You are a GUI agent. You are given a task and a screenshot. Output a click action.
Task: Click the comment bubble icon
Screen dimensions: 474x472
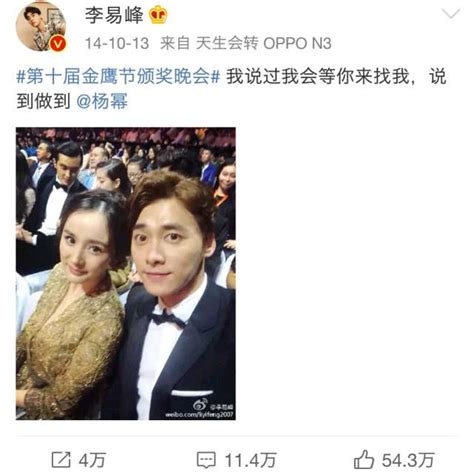tap(206, 460)
